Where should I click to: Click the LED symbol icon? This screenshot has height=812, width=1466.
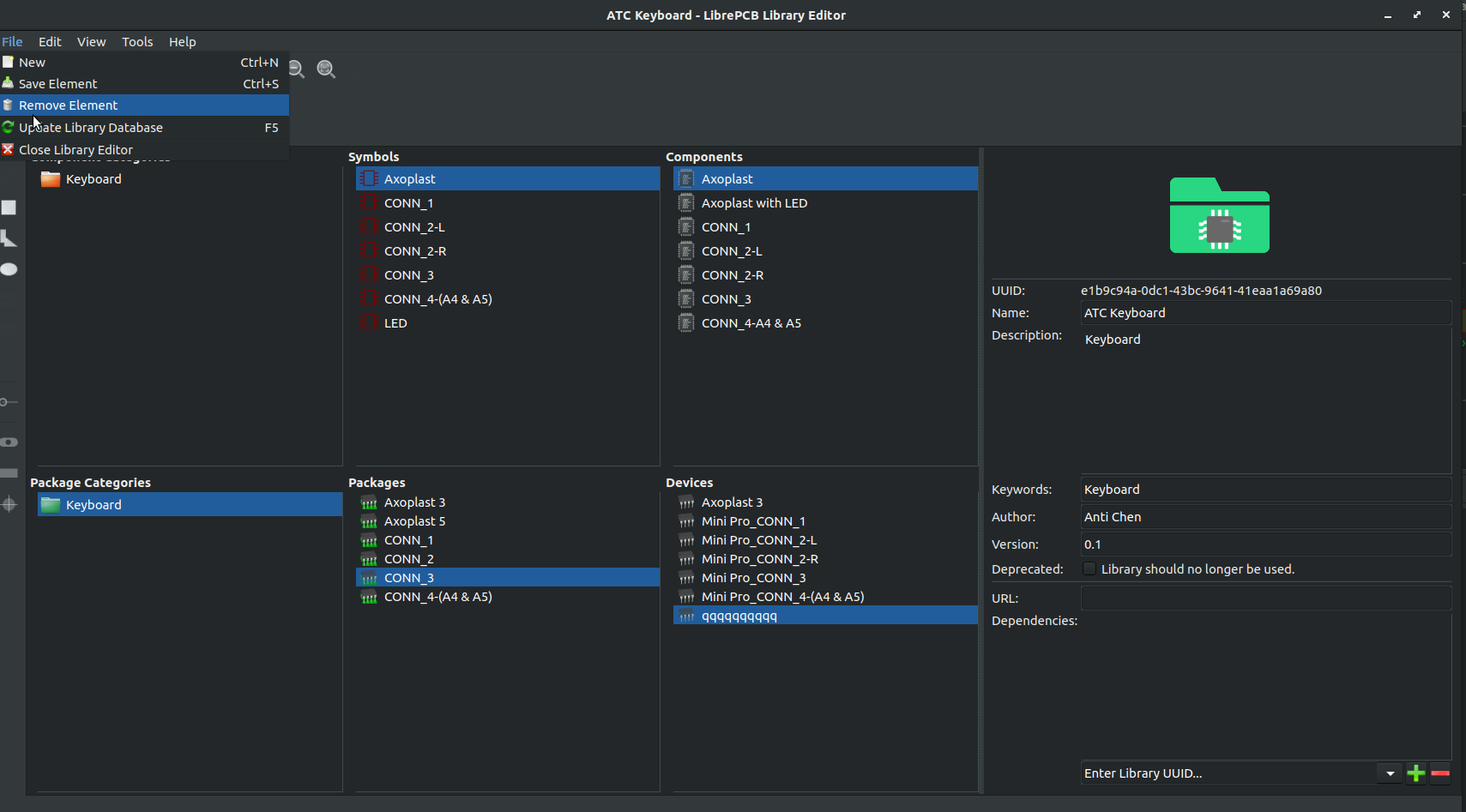point(370,322)
